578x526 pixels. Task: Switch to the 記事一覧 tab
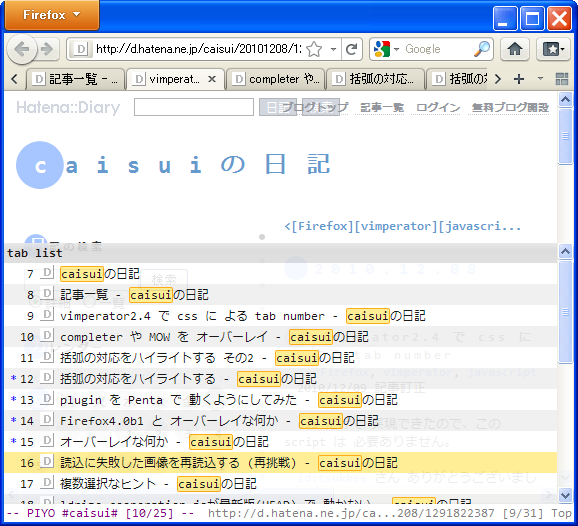(75, 79)
